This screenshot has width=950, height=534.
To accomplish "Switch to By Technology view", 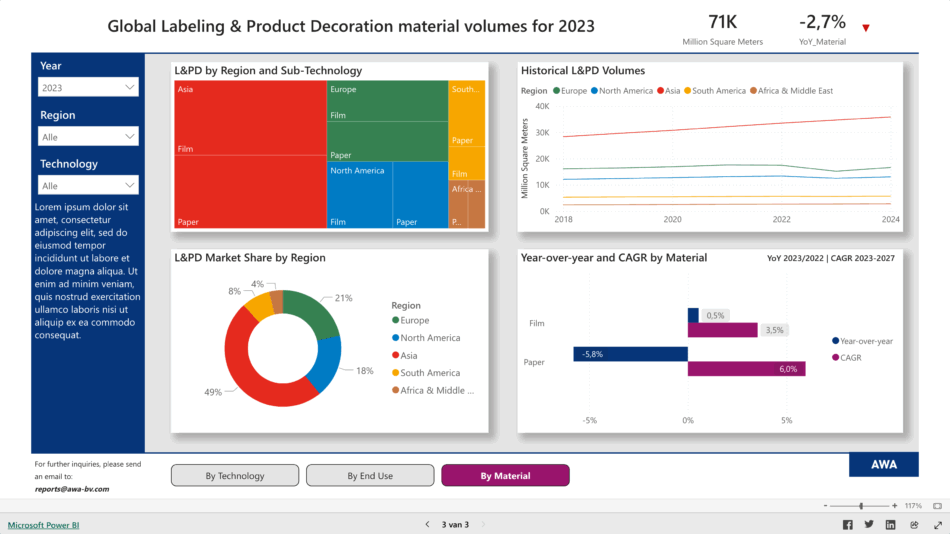I will (x=235, y=476).
